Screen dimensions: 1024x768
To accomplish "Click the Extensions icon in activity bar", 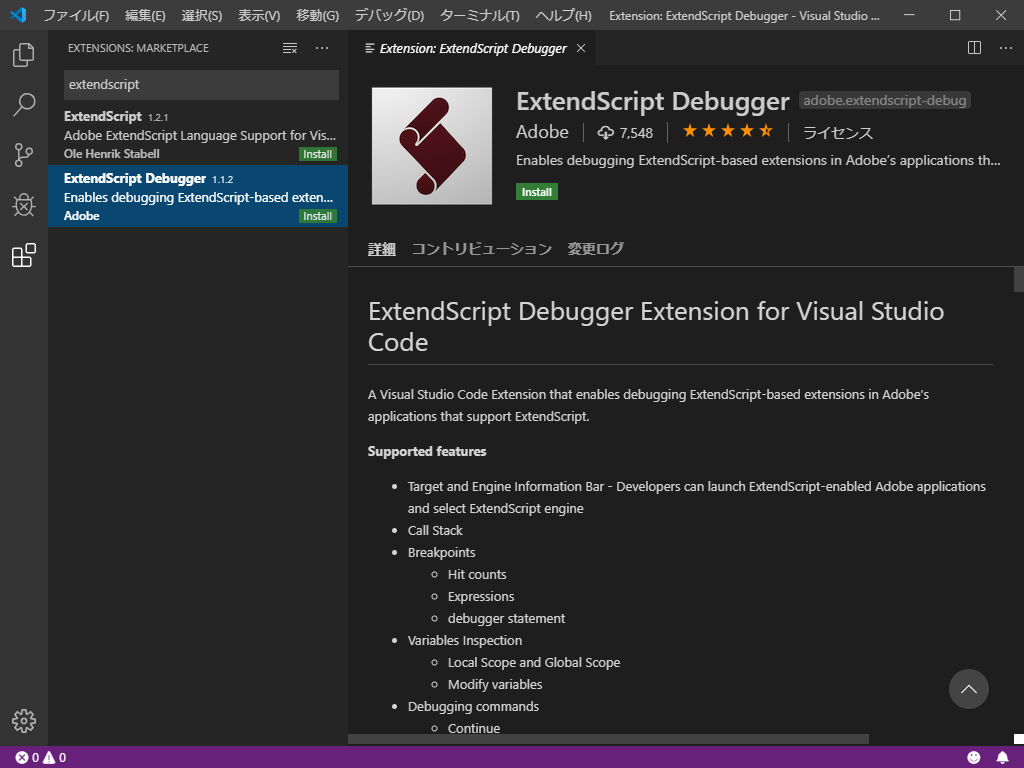I will [x=24, y=256].
